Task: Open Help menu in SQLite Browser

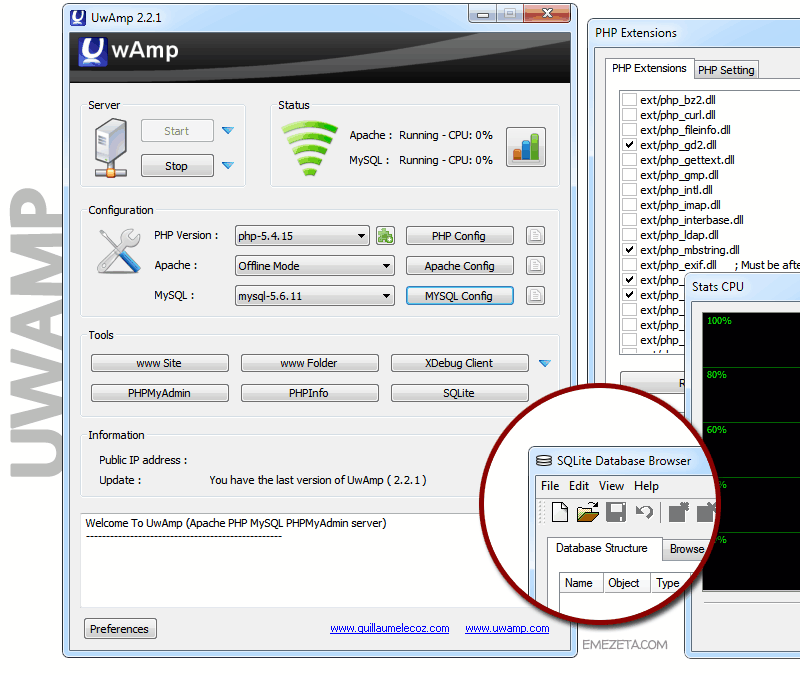Action: click(646, 486)
